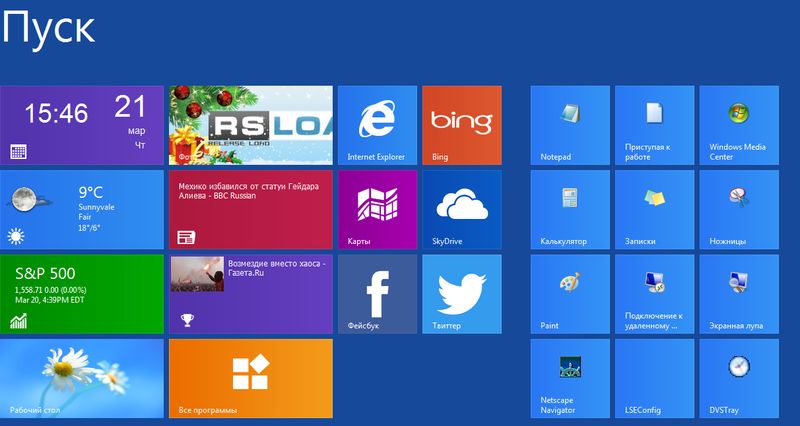800x426 pixels.
Task: Launch Netscape Navigator tile
Action: click(570, 379)
